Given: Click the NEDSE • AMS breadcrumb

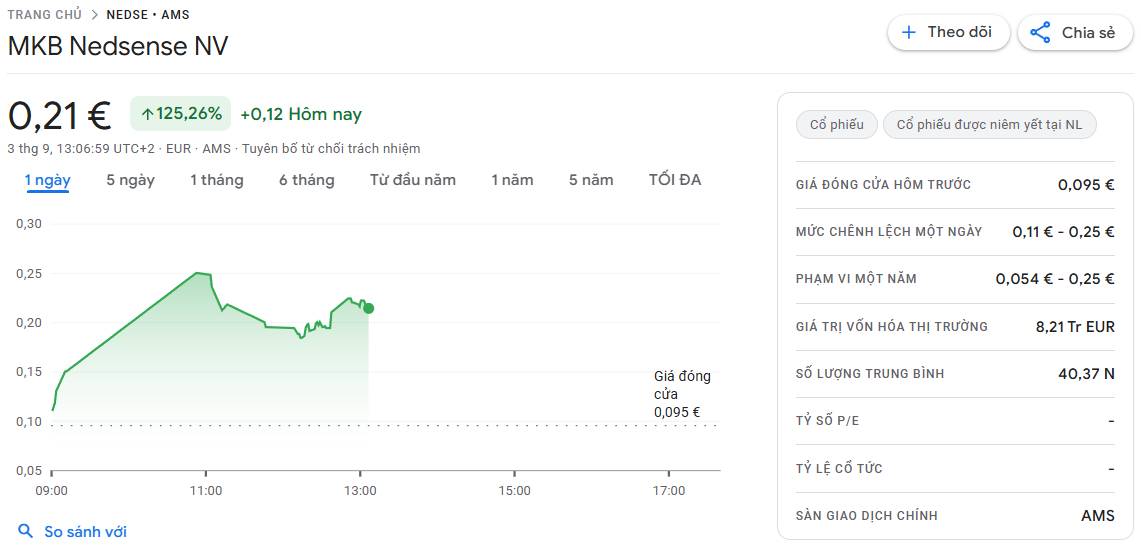Looking at the screenshot, I should 148,15.
